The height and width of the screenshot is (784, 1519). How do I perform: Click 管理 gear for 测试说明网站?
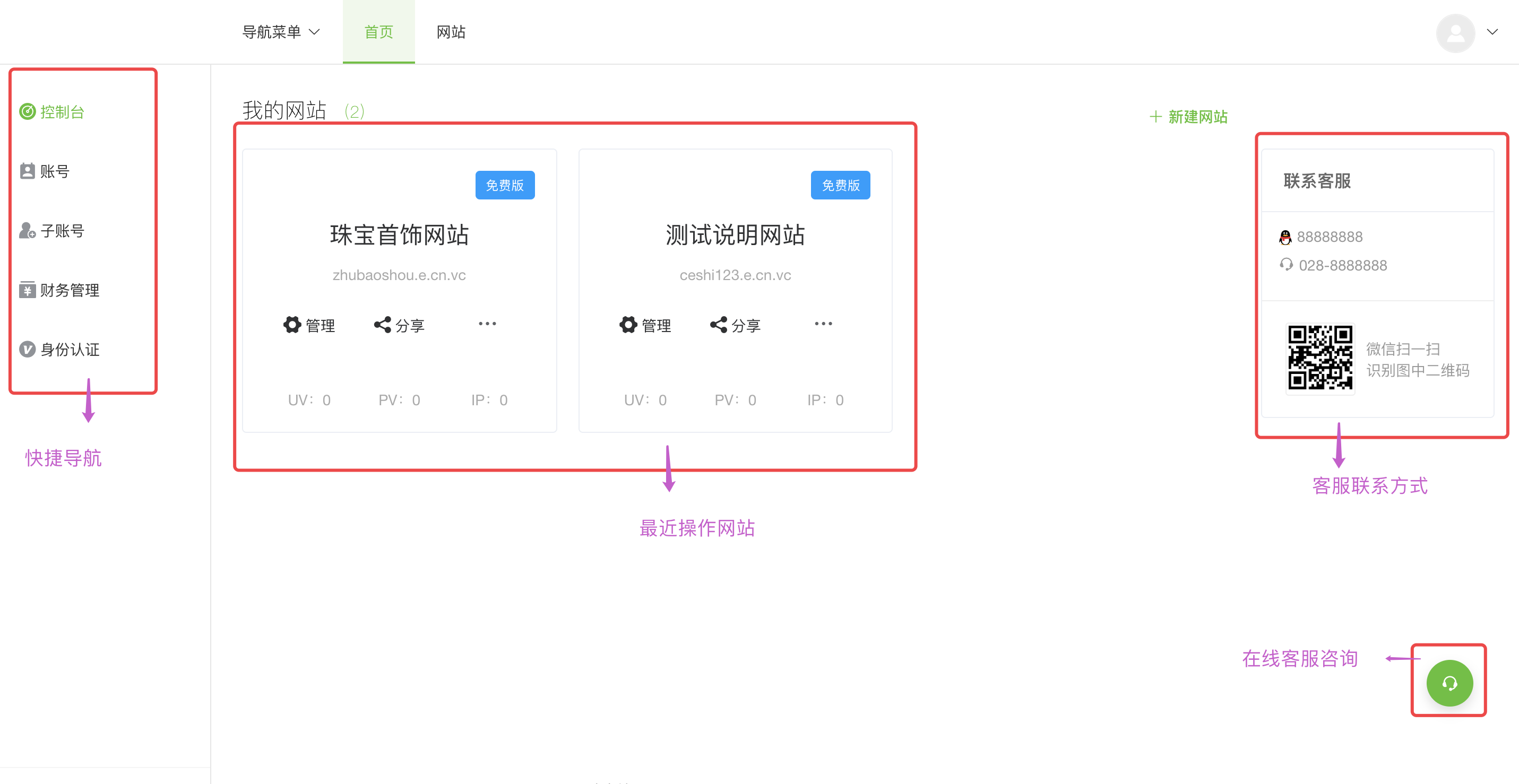click(x=645, y=325)
